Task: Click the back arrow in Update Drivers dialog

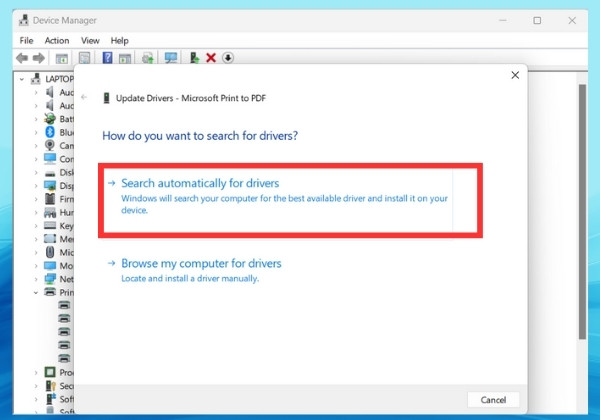Action: point(84,97)
